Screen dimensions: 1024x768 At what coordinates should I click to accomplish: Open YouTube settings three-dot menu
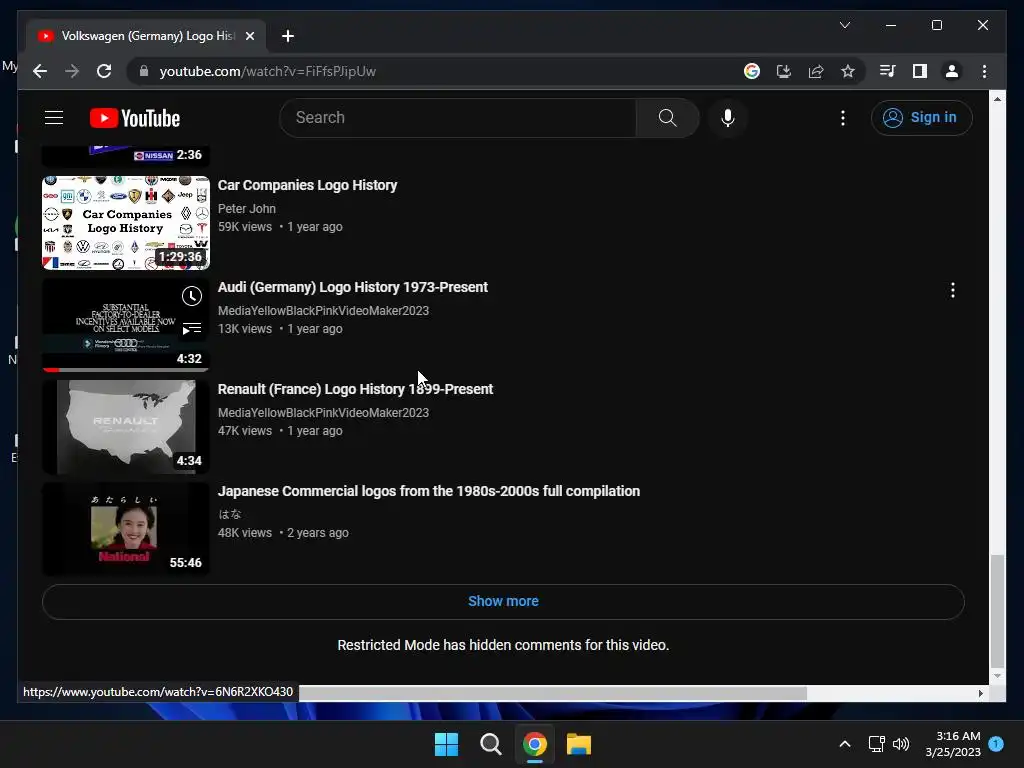(x=842, y=118)
